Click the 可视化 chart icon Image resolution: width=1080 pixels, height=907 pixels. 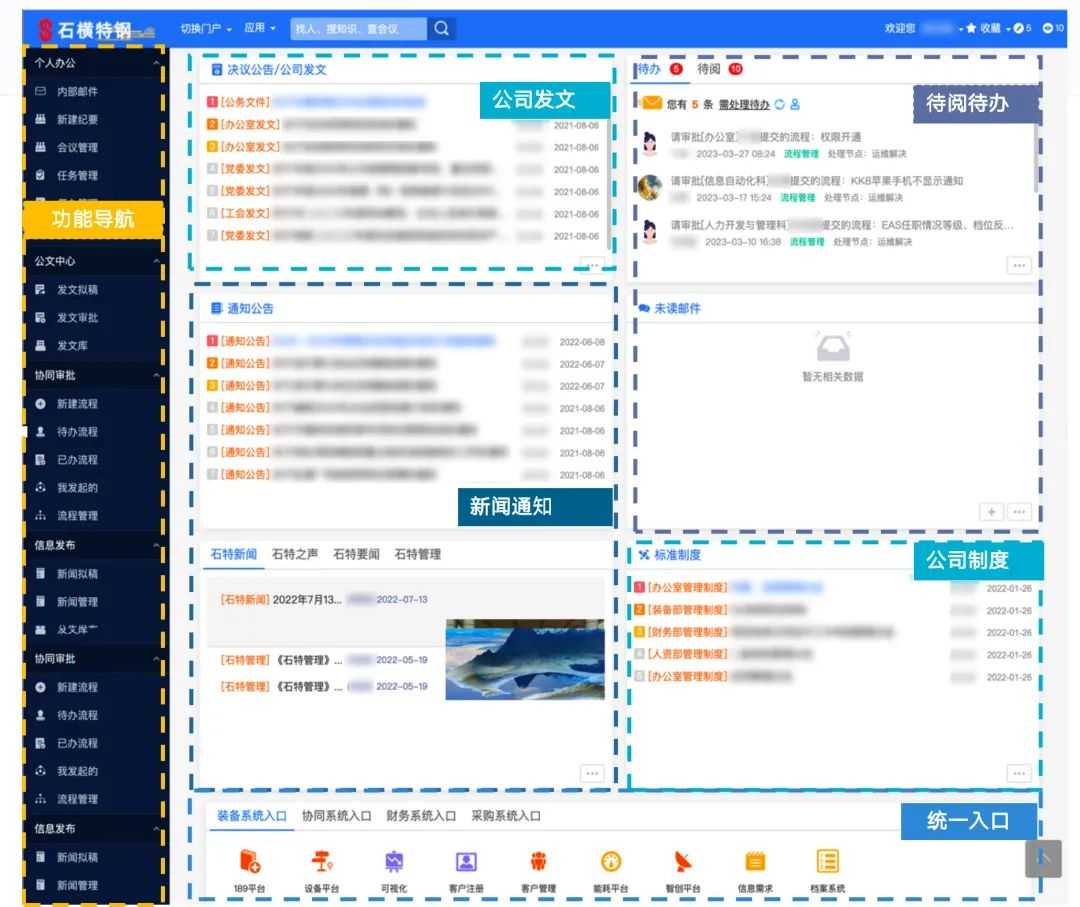(394, 862)
